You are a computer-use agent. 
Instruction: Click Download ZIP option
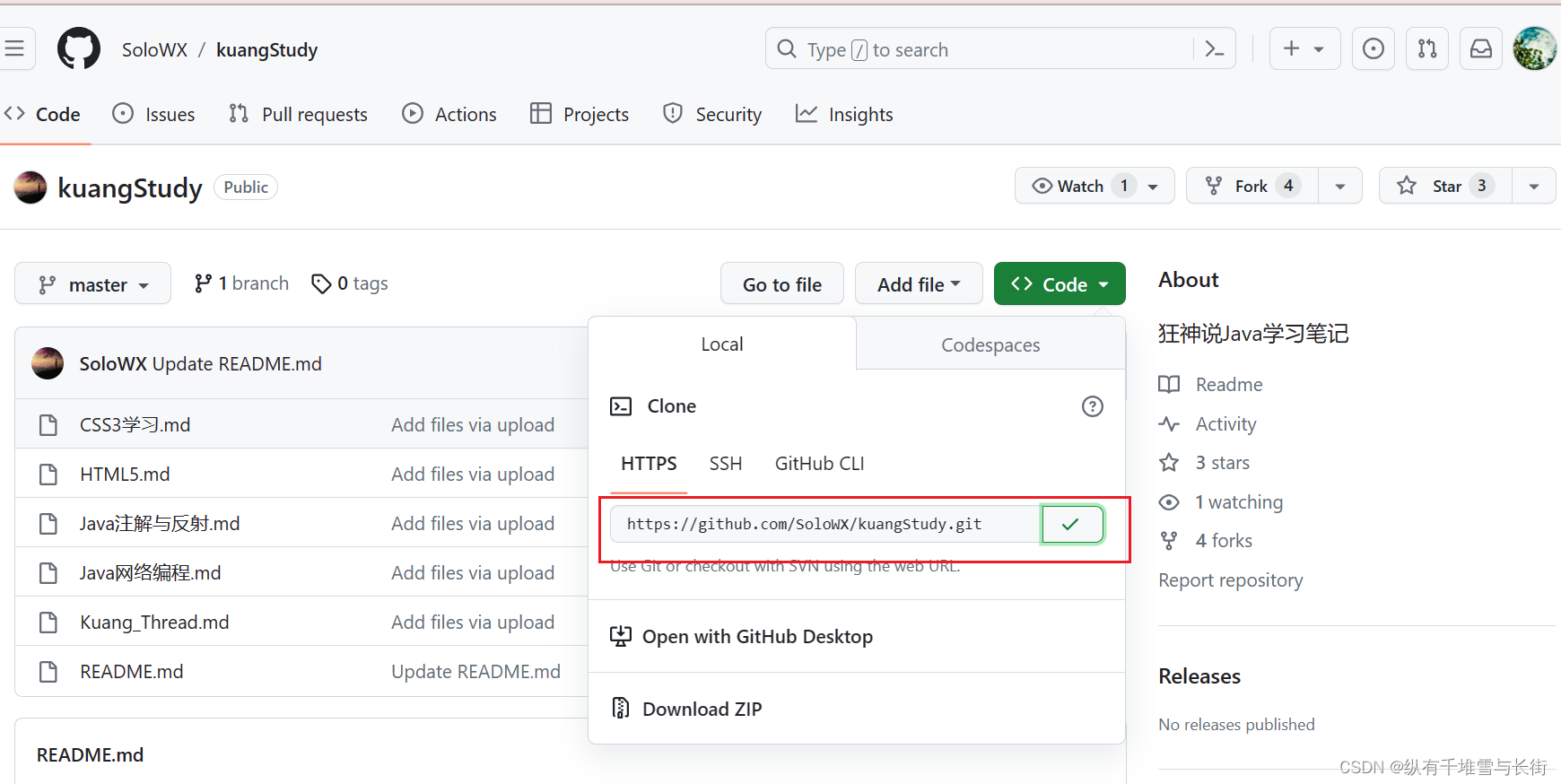[702, 709]
